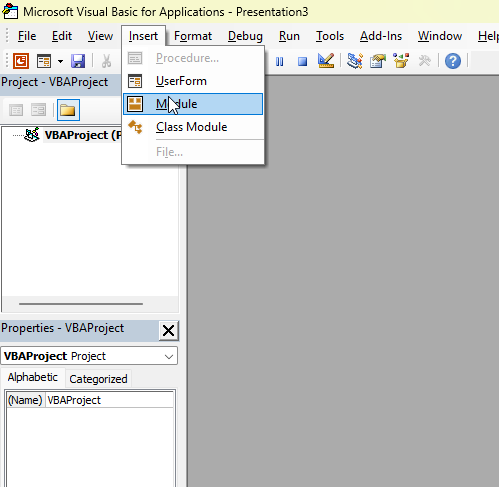The width and height of the screenshot is (499, 487).
Task: Close the Properties panel
Action: pos(168,331)
